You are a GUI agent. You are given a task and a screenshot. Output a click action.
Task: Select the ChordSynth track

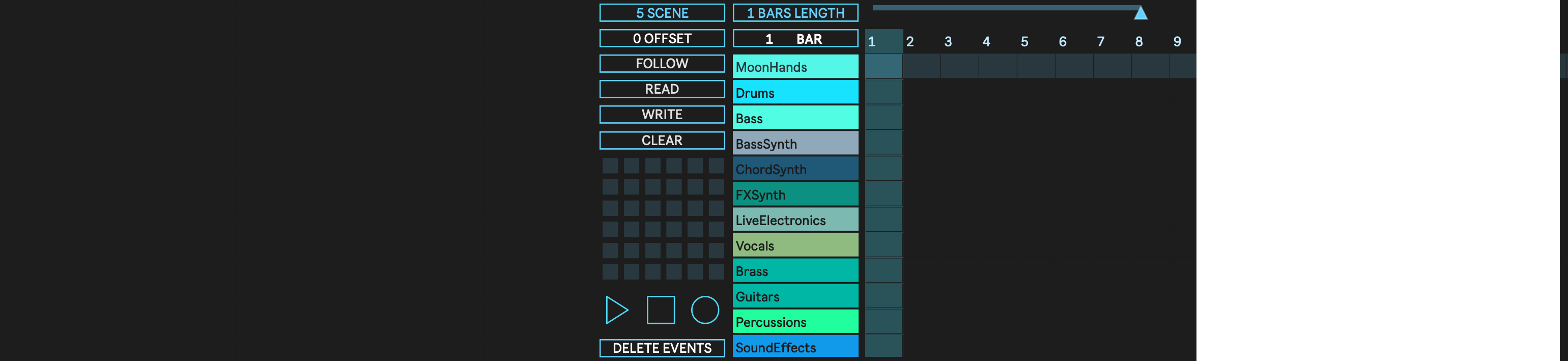click(x=795, y=169)
